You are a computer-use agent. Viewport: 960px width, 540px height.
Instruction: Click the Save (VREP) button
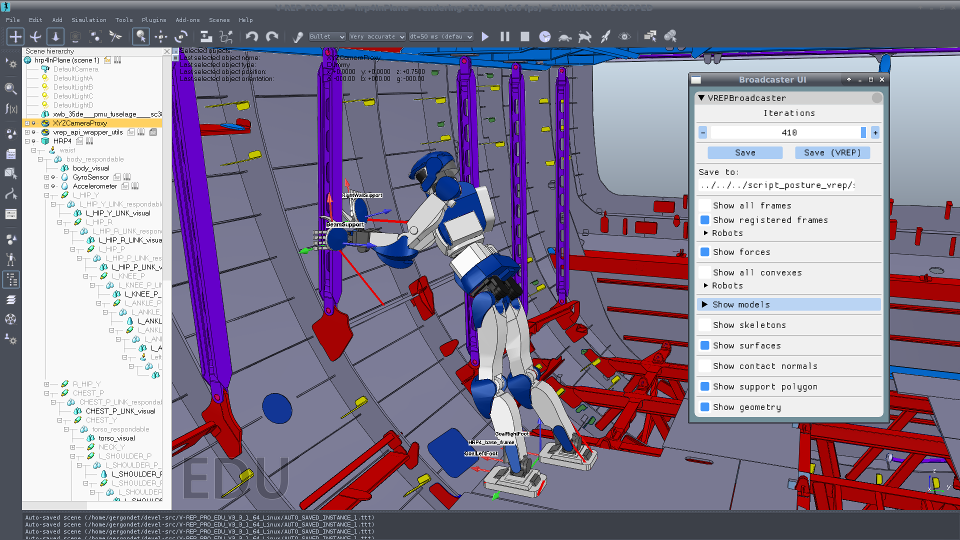pyautogui.click(x=832, y=153)
